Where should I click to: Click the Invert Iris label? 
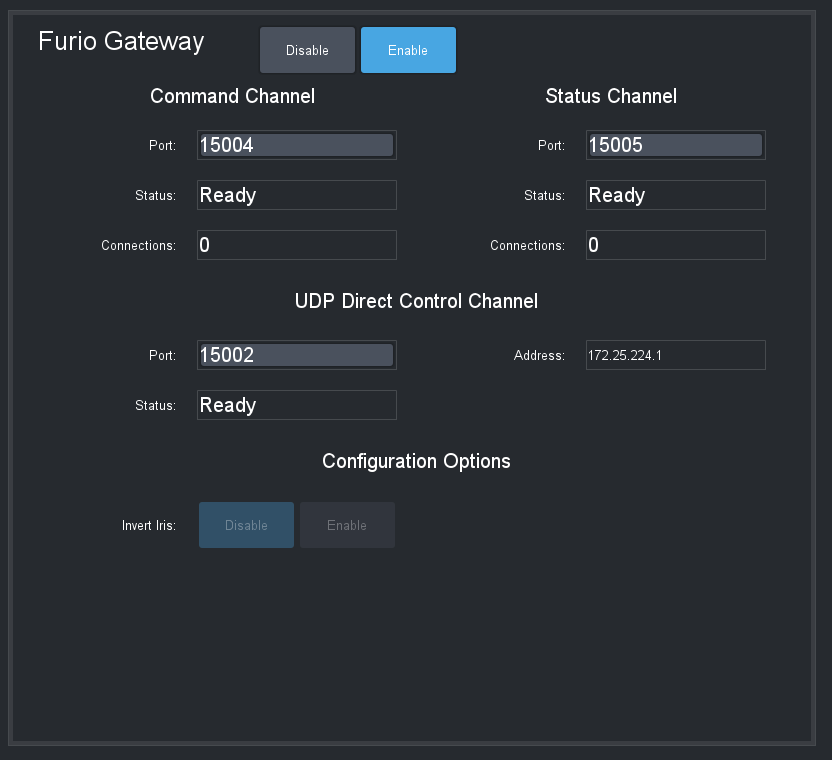(149, 524)
